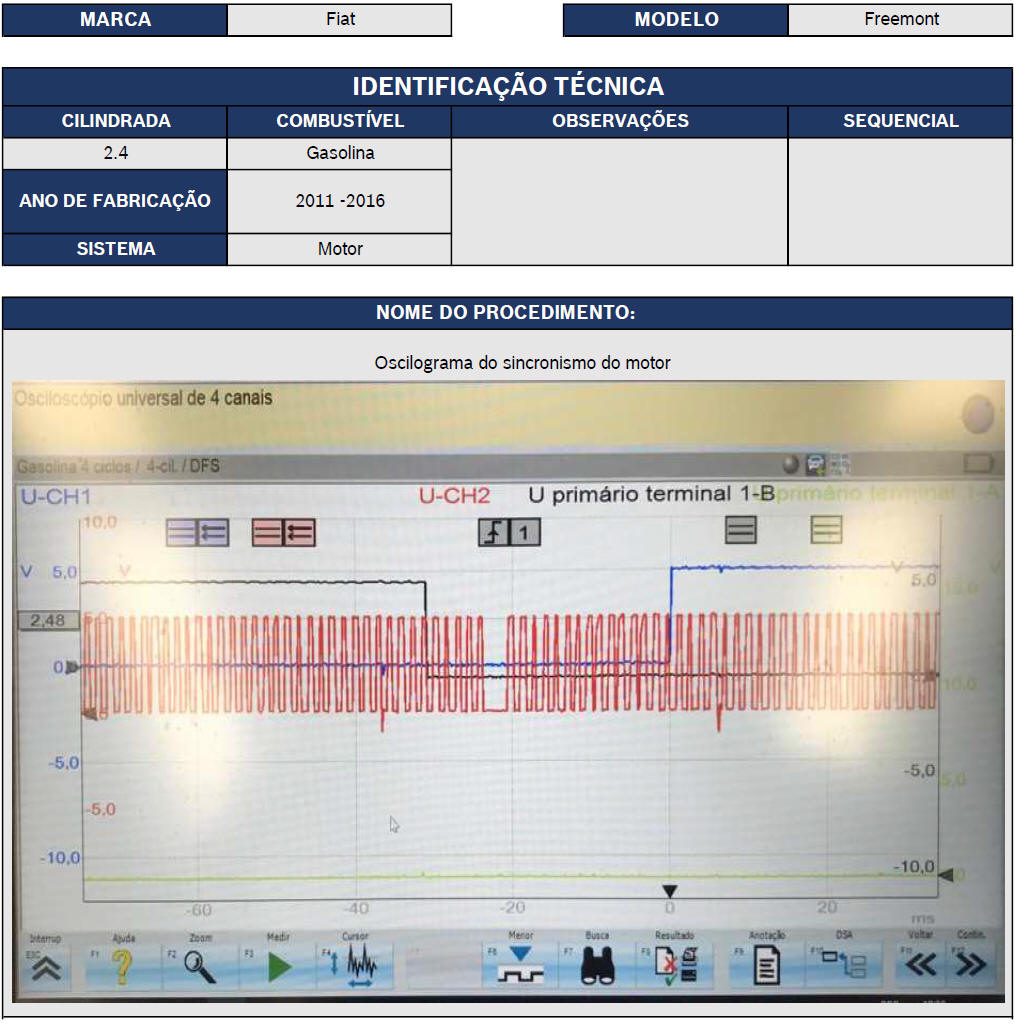Select the Zoom magnifier tool
Viewport: 1017px width, 1024px height.
(x=200, y=966)
